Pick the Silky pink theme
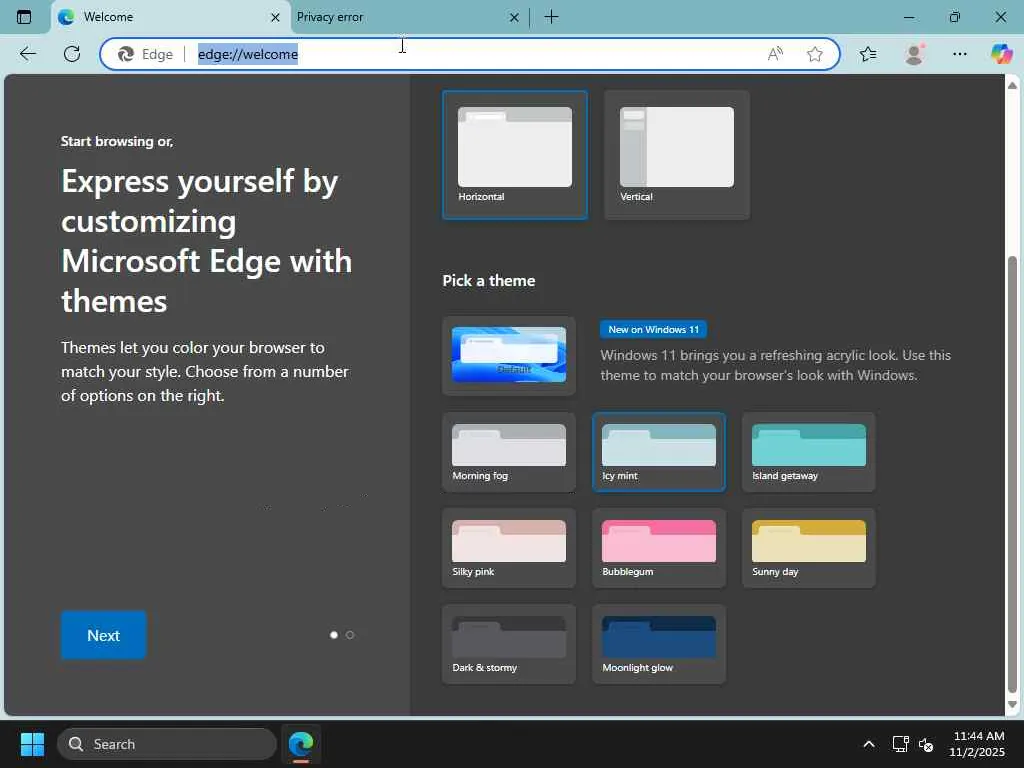This screenshot has height=768, width=1024. click(x=509, y=548)
